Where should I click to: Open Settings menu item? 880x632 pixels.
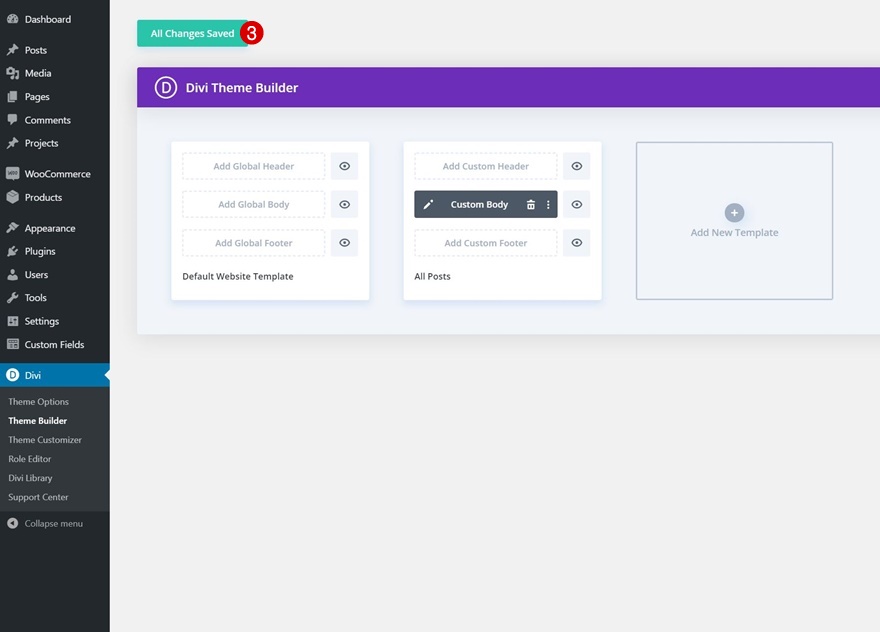54,321
